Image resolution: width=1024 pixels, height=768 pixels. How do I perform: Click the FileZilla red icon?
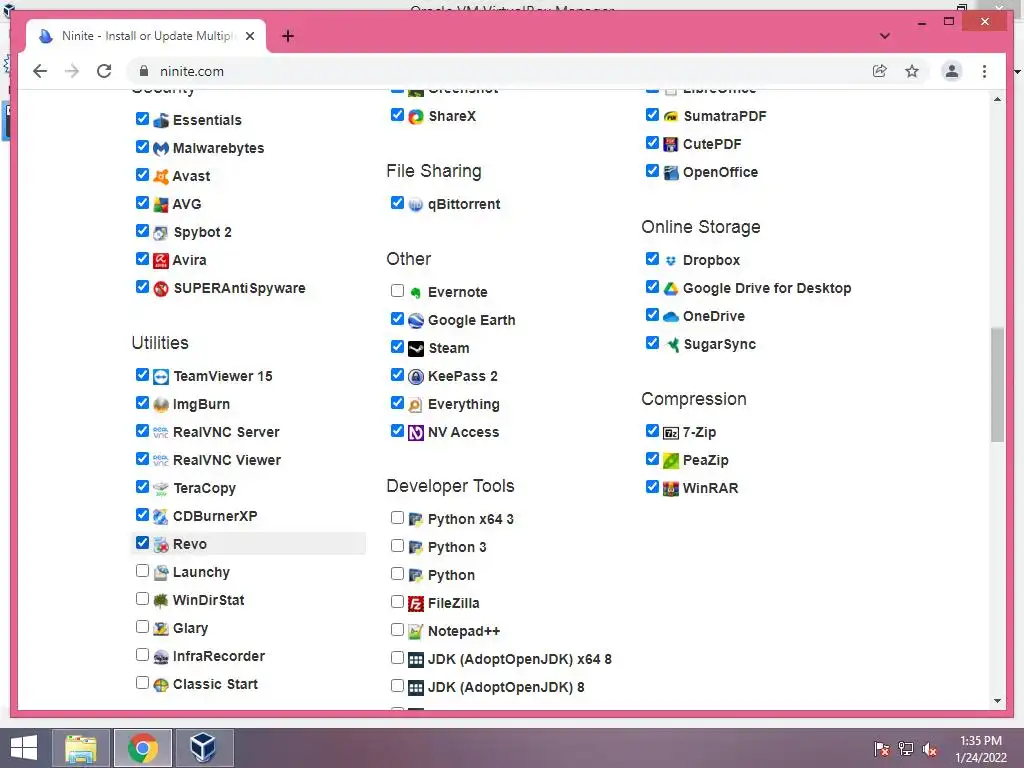pyautogui.click(x=416, y=603)
